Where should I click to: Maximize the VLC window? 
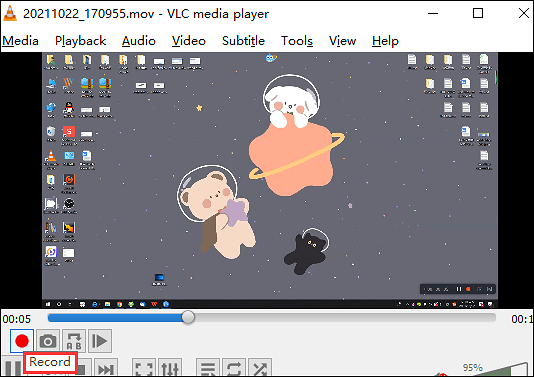click(478, 14)
